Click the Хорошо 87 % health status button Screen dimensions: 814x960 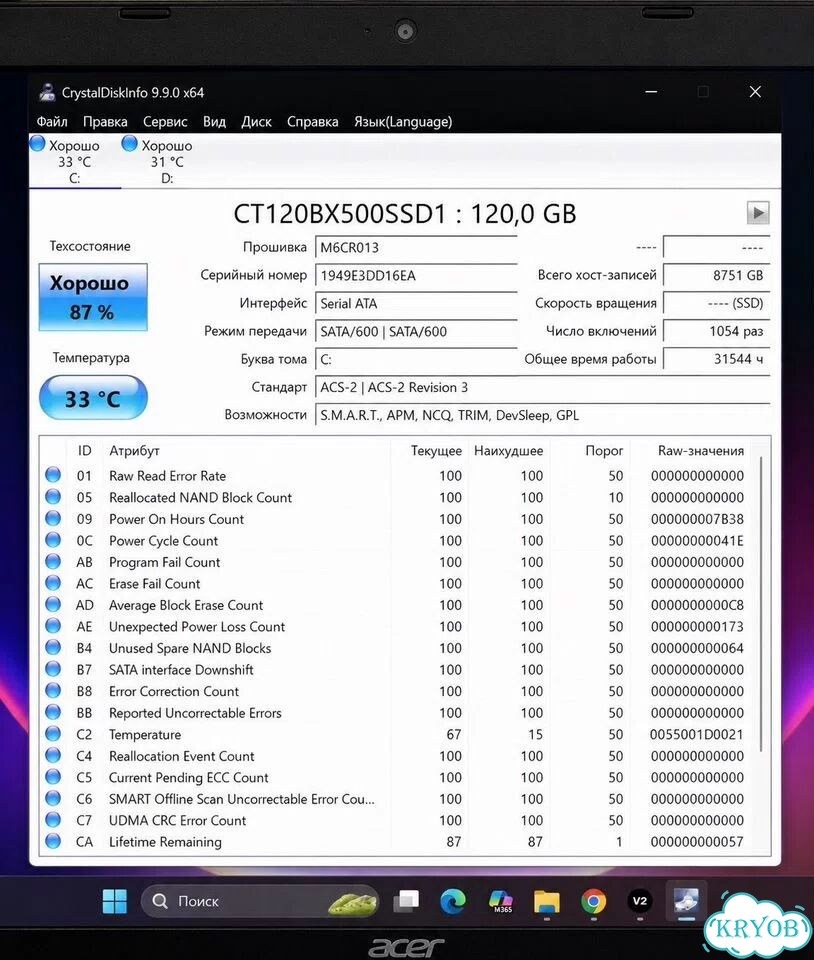[x=93, y=298]
